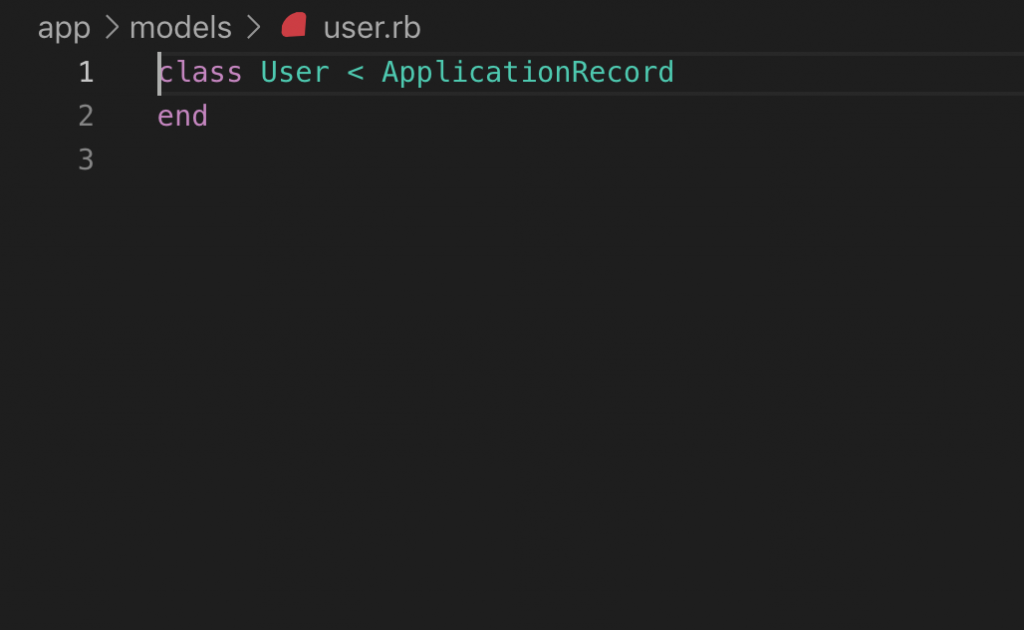1024x630 pixels.
Task: Place cursor after 'ApplicationRecord' on line 1
Action: coord(675,72)
